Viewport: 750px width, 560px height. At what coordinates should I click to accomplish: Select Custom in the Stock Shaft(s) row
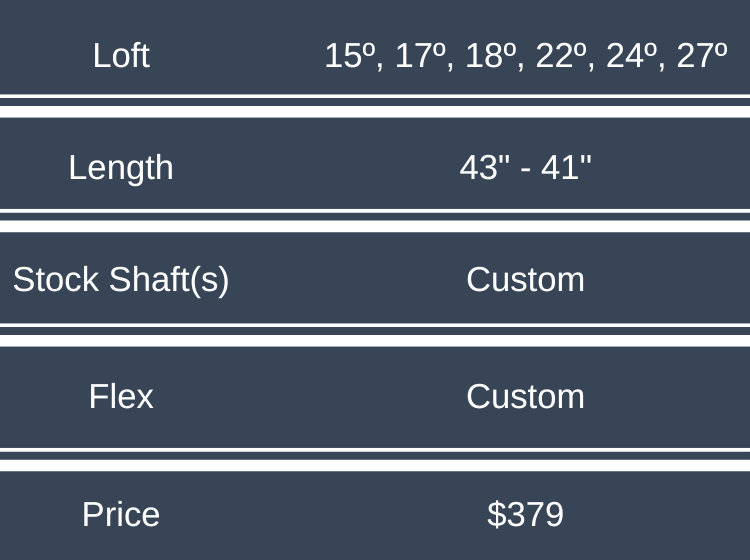(525, 279)
